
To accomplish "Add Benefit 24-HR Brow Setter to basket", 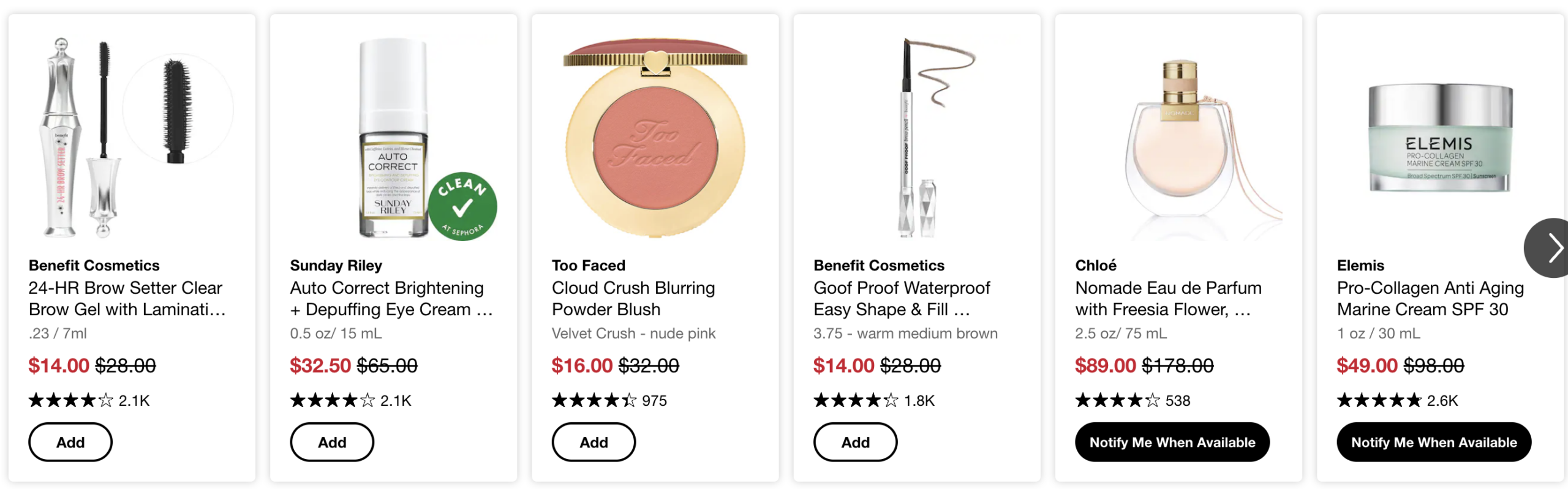I will (70, 442).
